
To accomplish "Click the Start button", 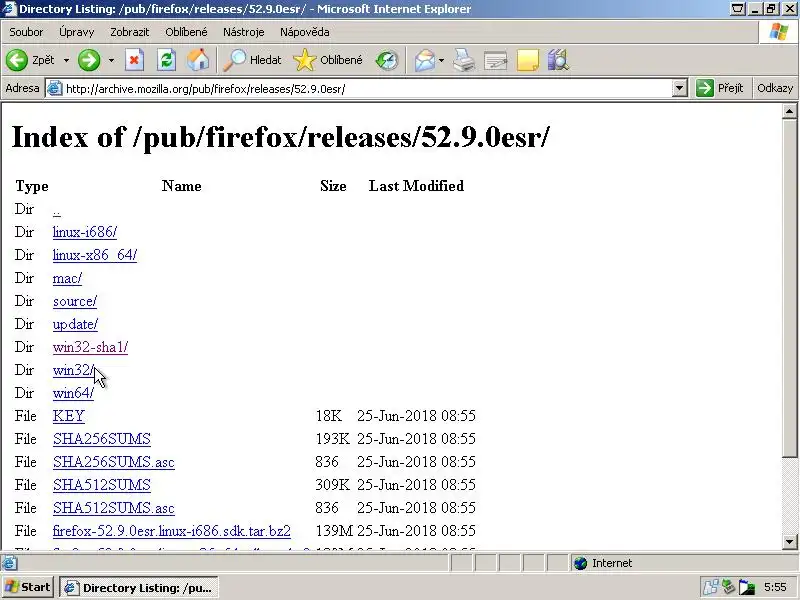I will tap(28, 588).
